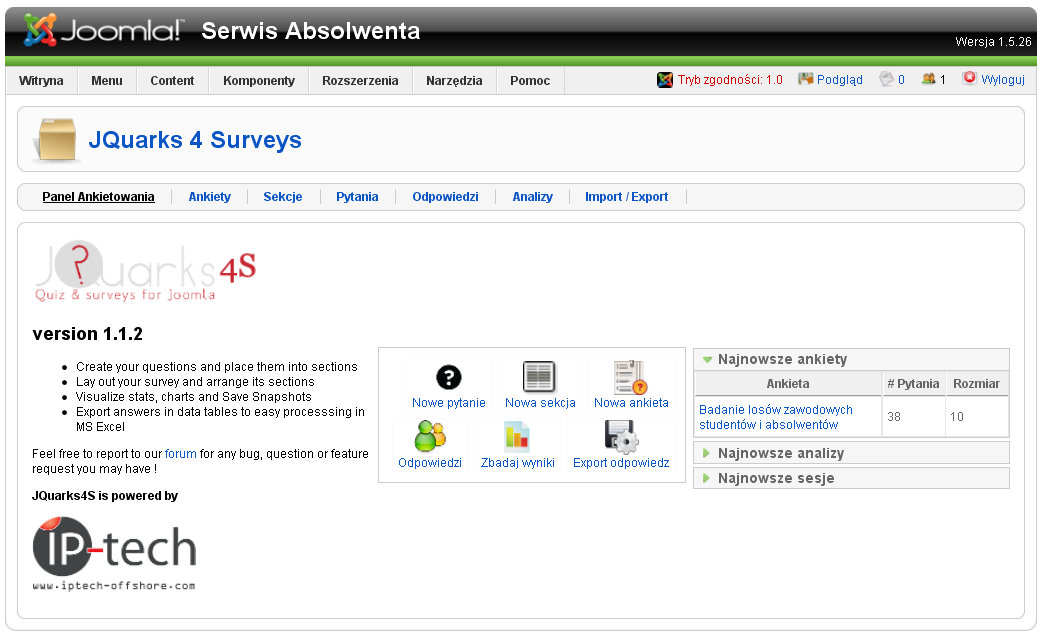Open the Analizy tab
This screenshot has height=633, width=1040.
(533, 197)
